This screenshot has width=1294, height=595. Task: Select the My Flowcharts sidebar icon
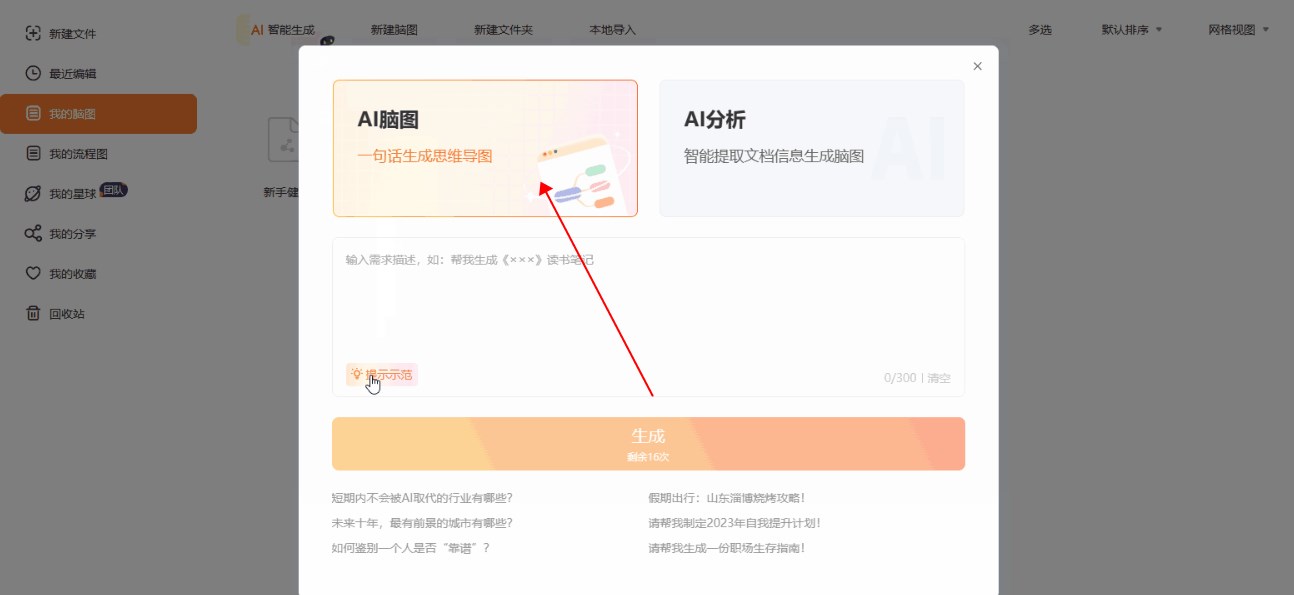tap(33, 154)
